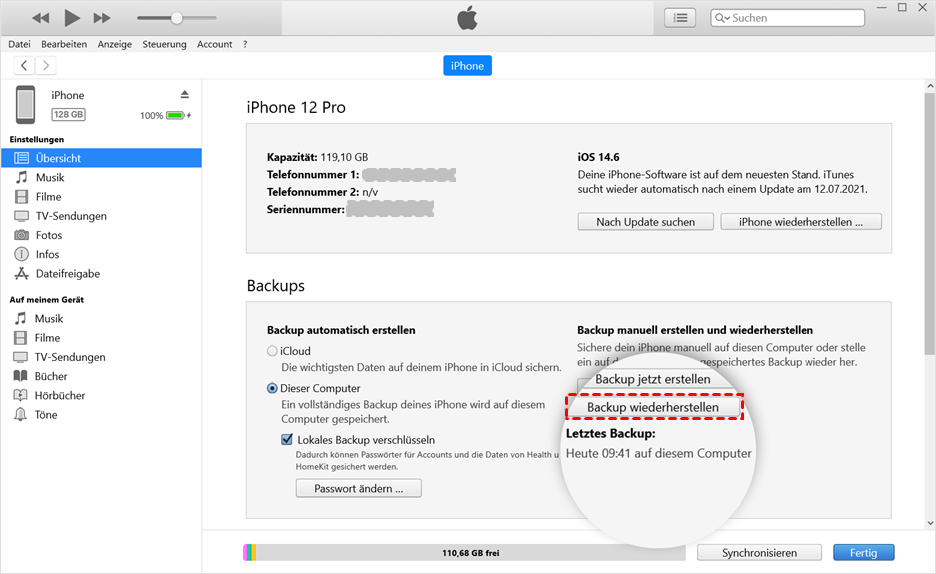Click the blue Fertig button

click(x=863, y=553)
